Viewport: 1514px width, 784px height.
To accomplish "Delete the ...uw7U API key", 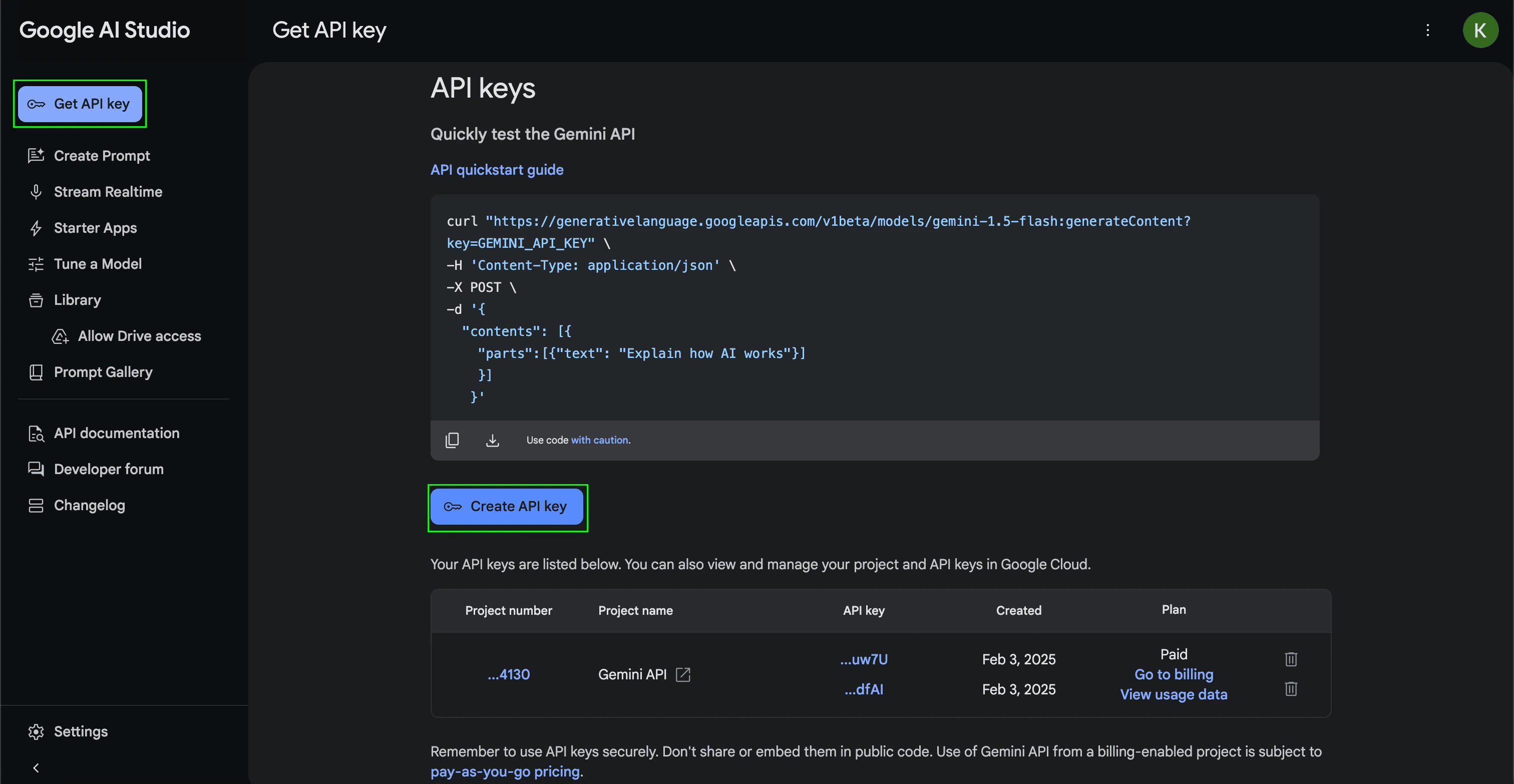I will [x=1291, y=659].
